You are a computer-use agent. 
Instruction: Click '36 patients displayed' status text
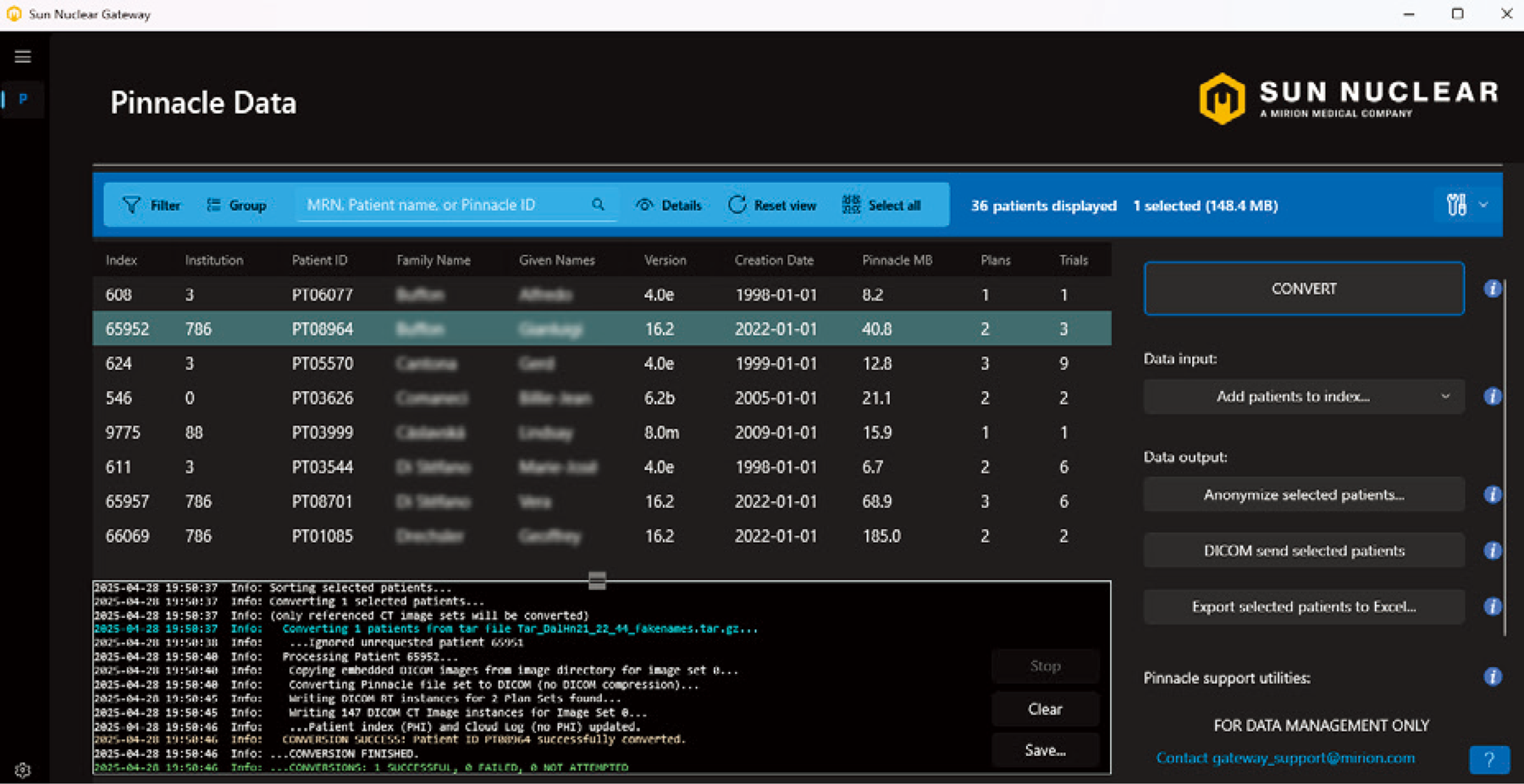click(1043, 206)
